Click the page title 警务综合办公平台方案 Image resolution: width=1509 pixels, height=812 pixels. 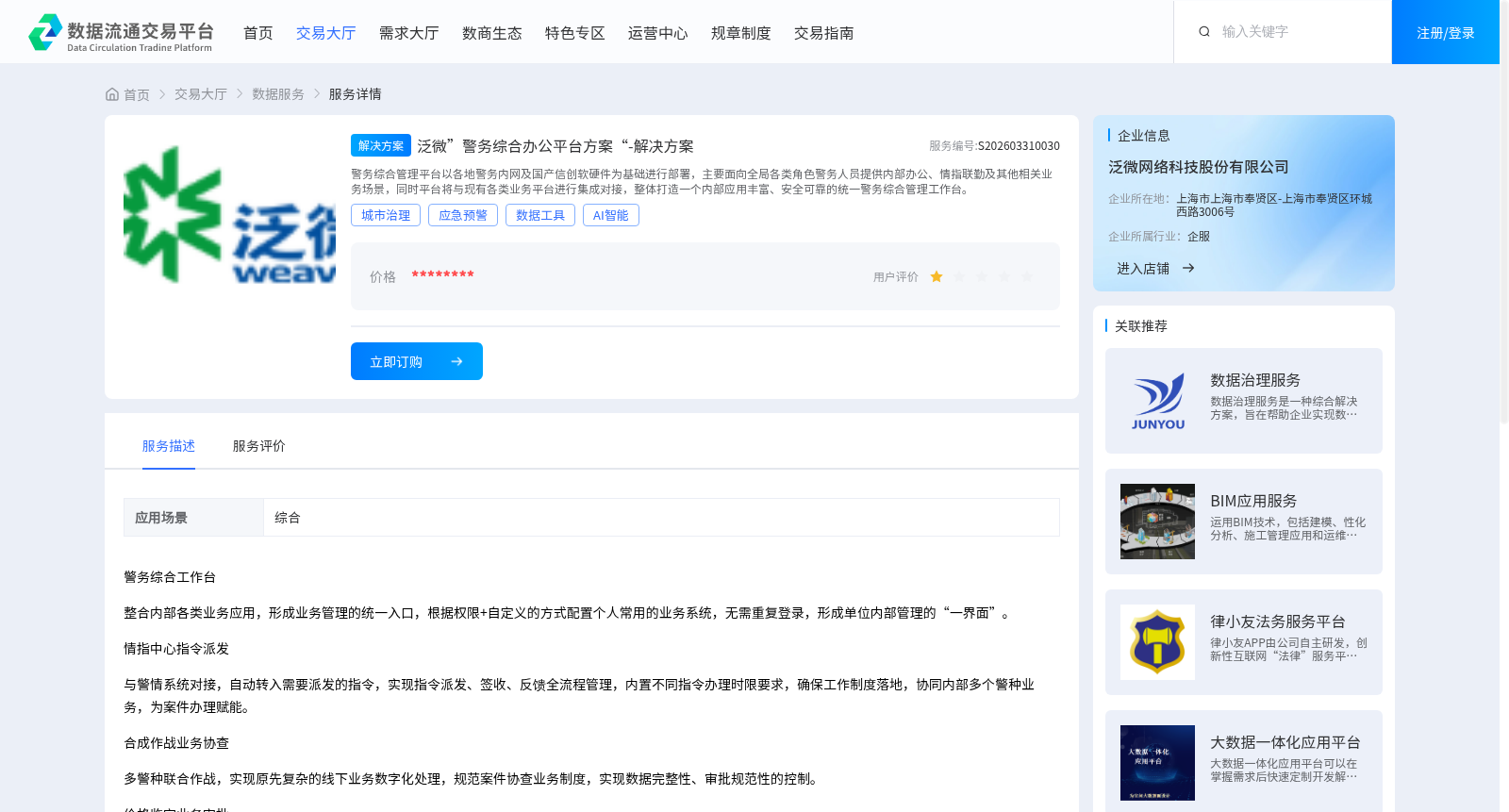556,146
